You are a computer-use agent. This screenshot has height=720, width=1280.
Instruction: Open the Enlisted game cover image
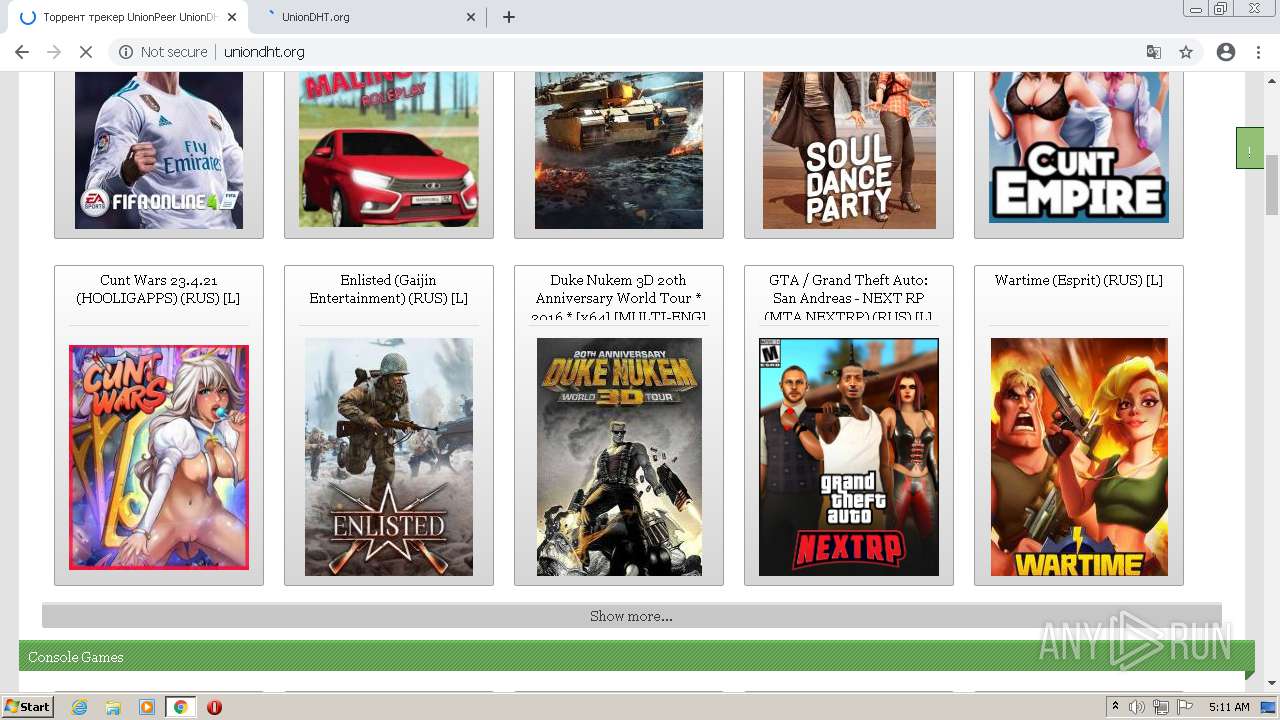pyautogui.click(x=389, y=457)
